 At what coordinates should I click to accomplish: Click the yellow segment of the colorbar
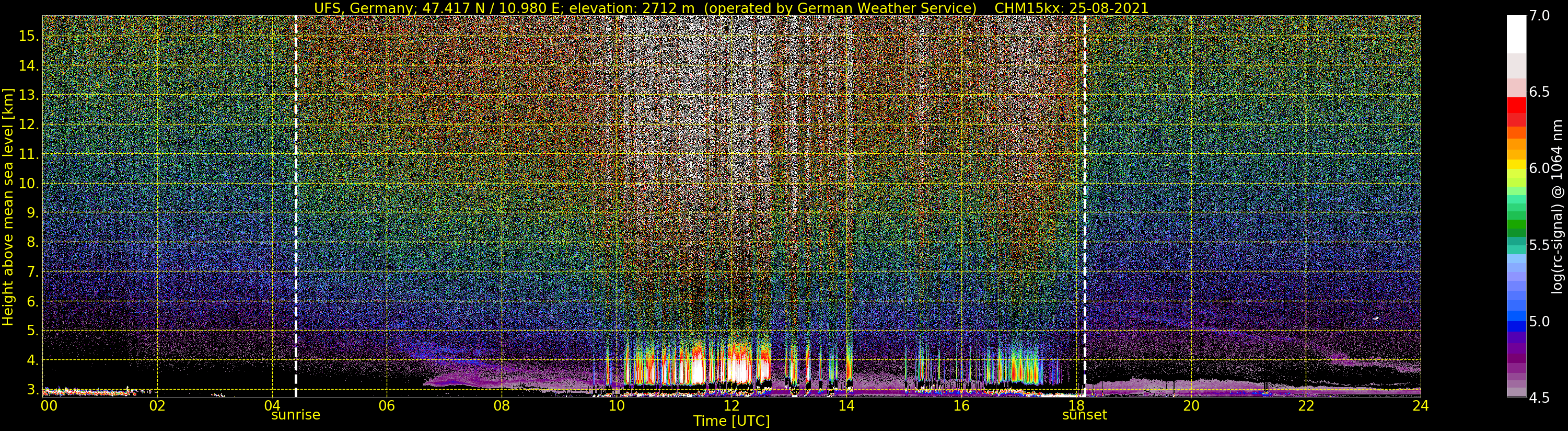[1516, 163]
